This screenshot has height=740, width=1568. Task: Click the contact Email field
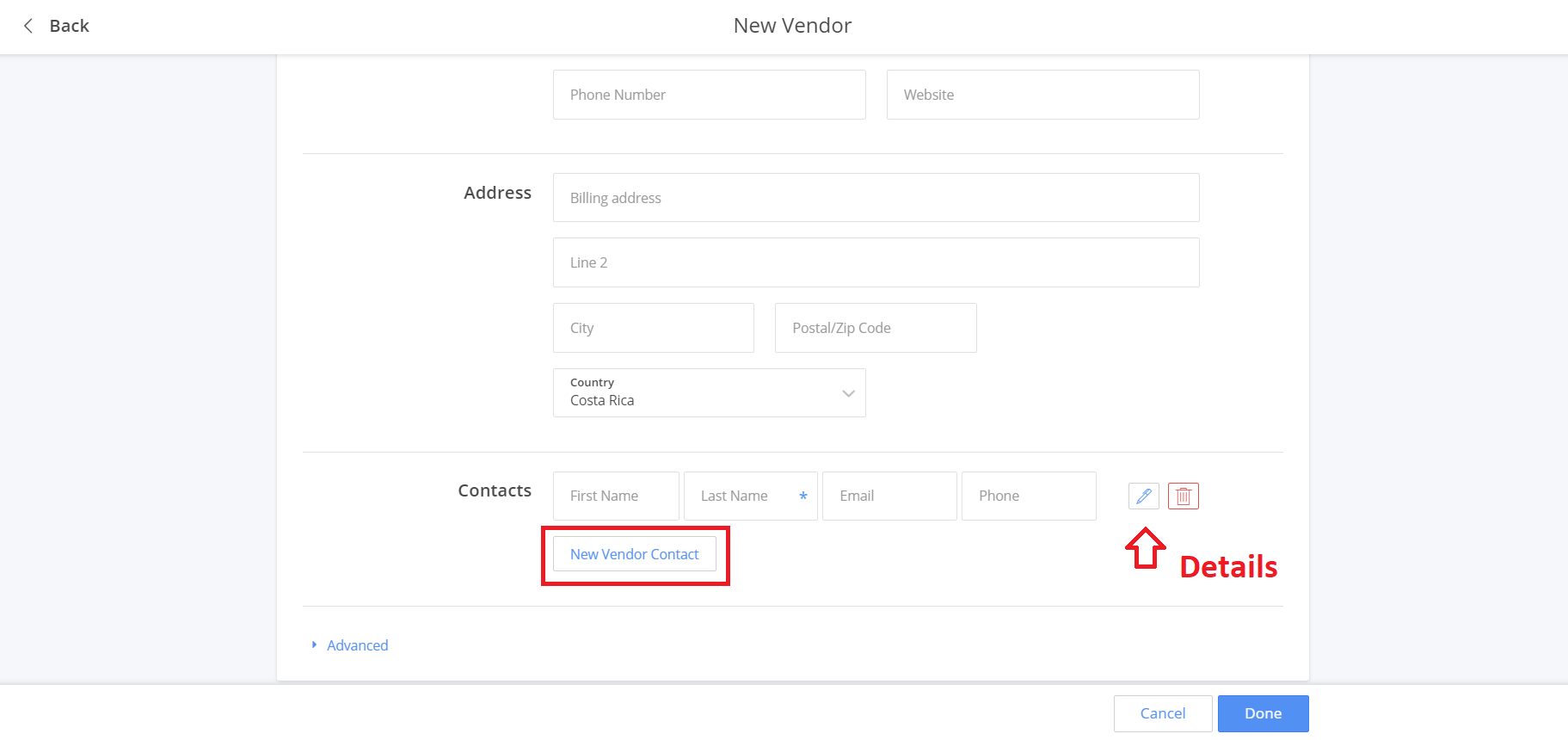tap(889, 496)
